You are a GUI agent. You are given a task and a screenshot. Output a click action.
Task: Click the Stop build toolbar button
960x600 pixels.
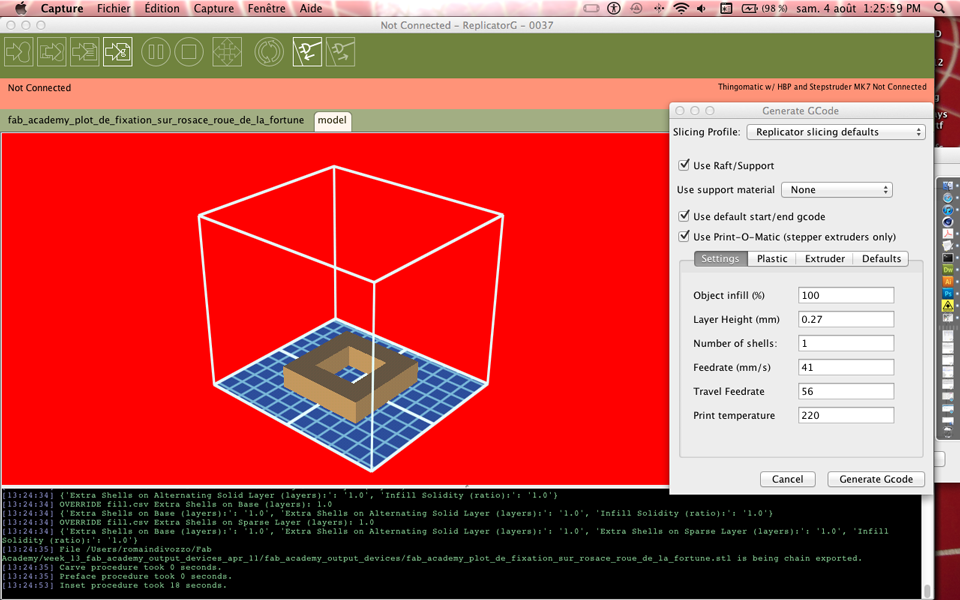click(189, 52)
